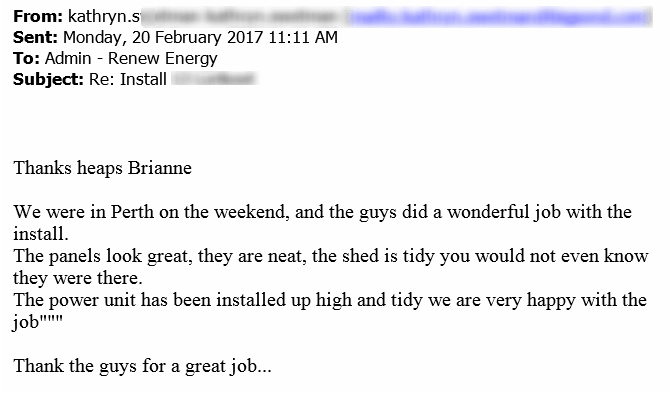Click the bold "From:" header label

click(x=38, y=16)
